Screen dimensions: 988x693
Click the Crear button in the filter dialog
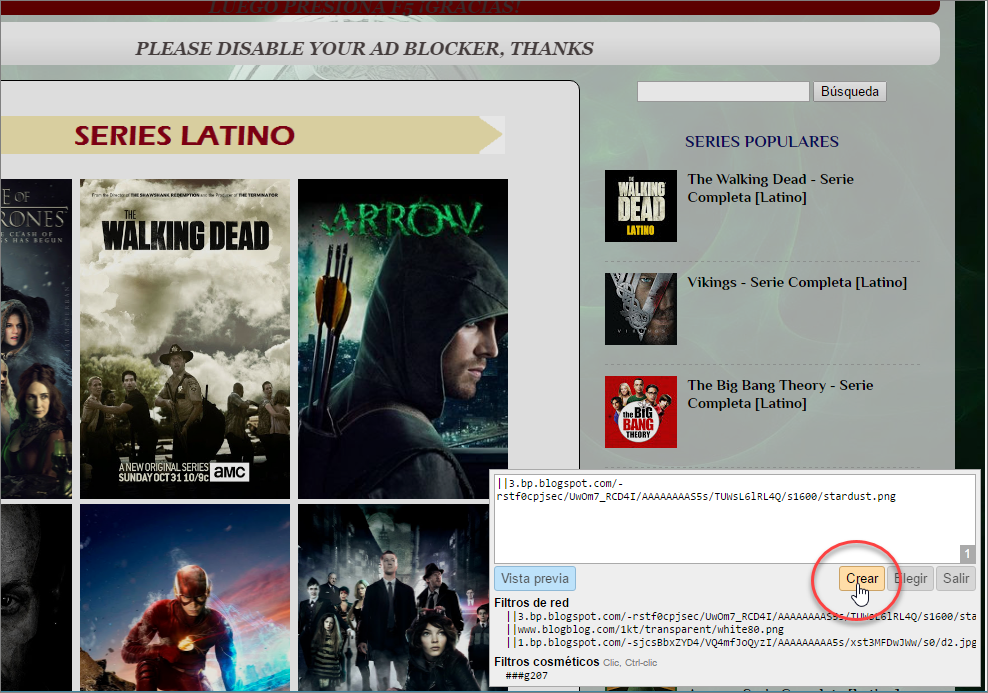pyautogui.click(x=861, y=578)
